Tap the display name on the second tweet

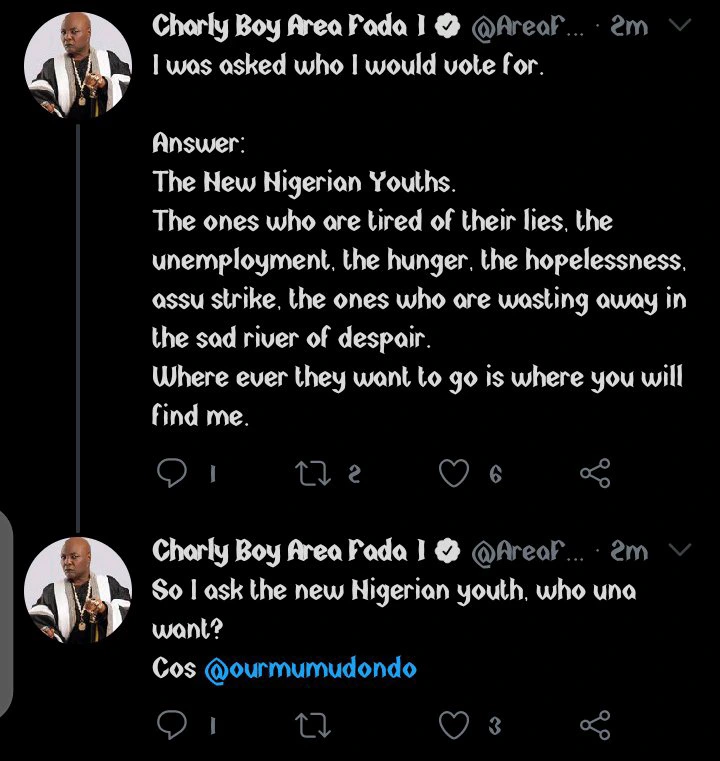pyautogui.click(x=290, y=550)
